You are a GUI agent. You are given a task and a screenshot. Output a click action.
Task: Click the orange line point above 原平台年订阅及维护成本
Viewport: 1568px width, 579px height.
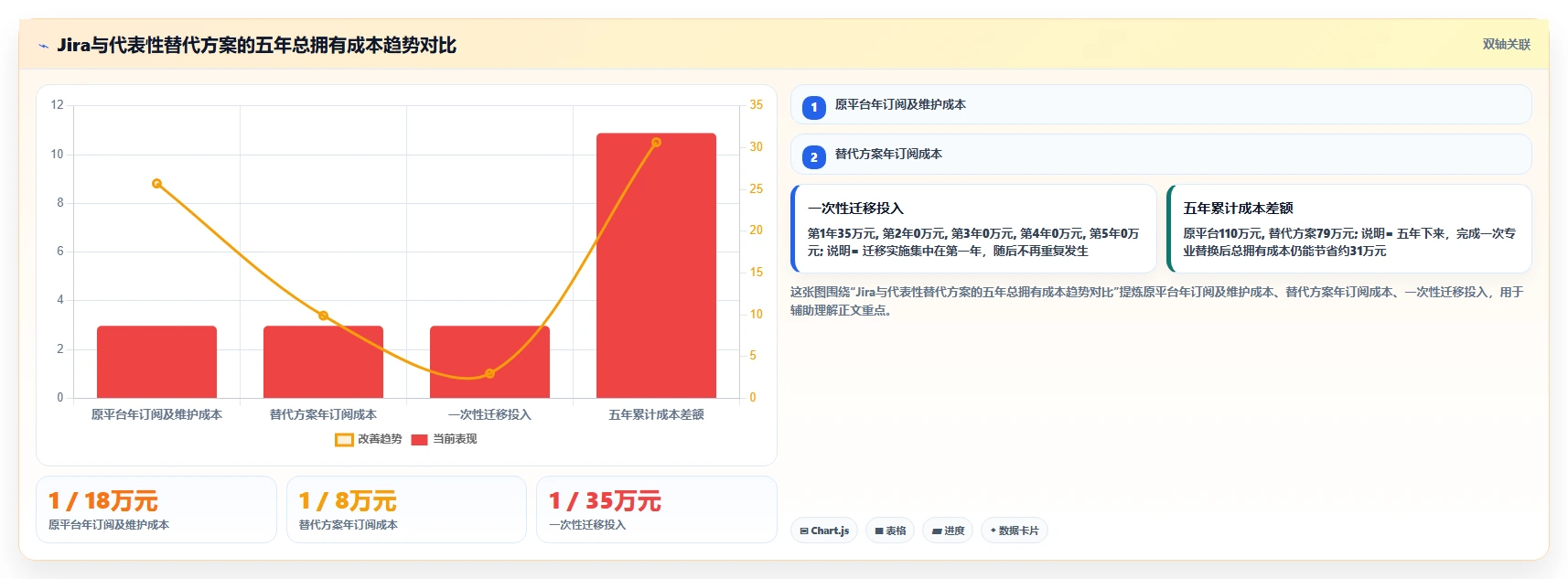point(156,184)
